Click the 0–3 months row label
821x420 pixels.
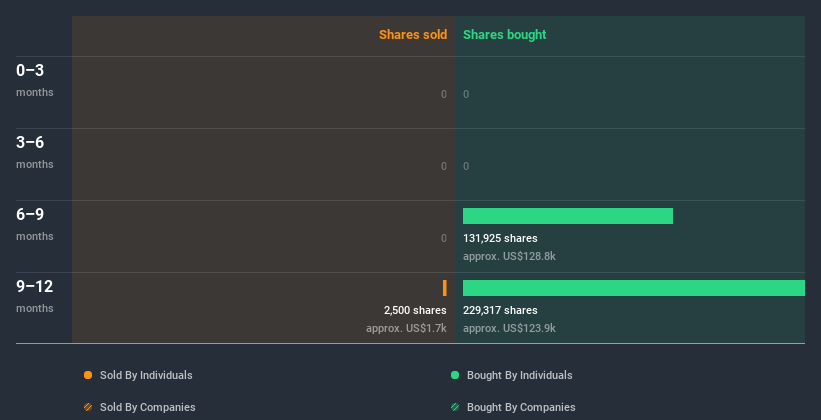click(35, 80)
